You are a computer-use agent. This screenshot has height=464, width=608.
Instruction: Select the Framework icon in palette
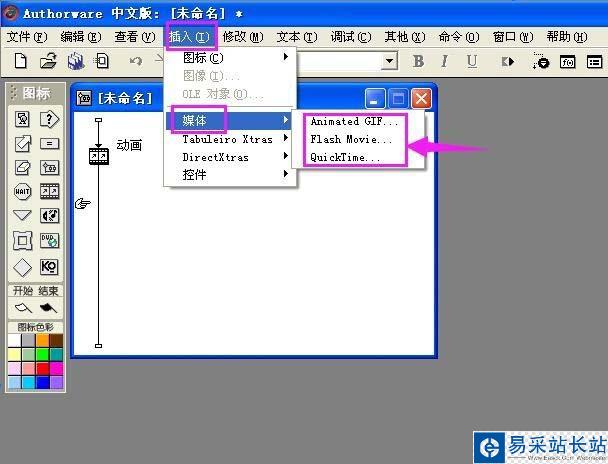[22, 240]
